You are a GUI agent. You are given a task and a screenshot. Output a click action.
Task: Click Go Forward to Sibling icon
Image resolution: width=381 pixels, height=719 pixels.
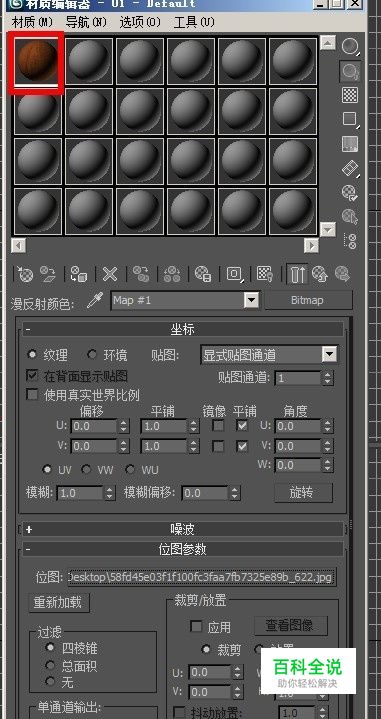point(342,274)
